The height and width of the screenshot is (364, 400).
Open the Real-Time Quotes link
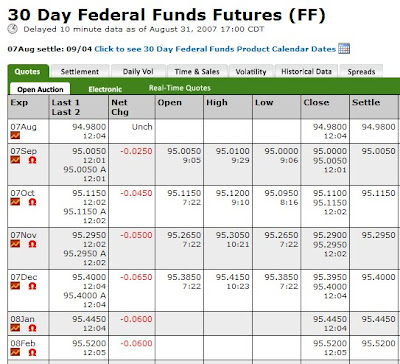[180, 88]
